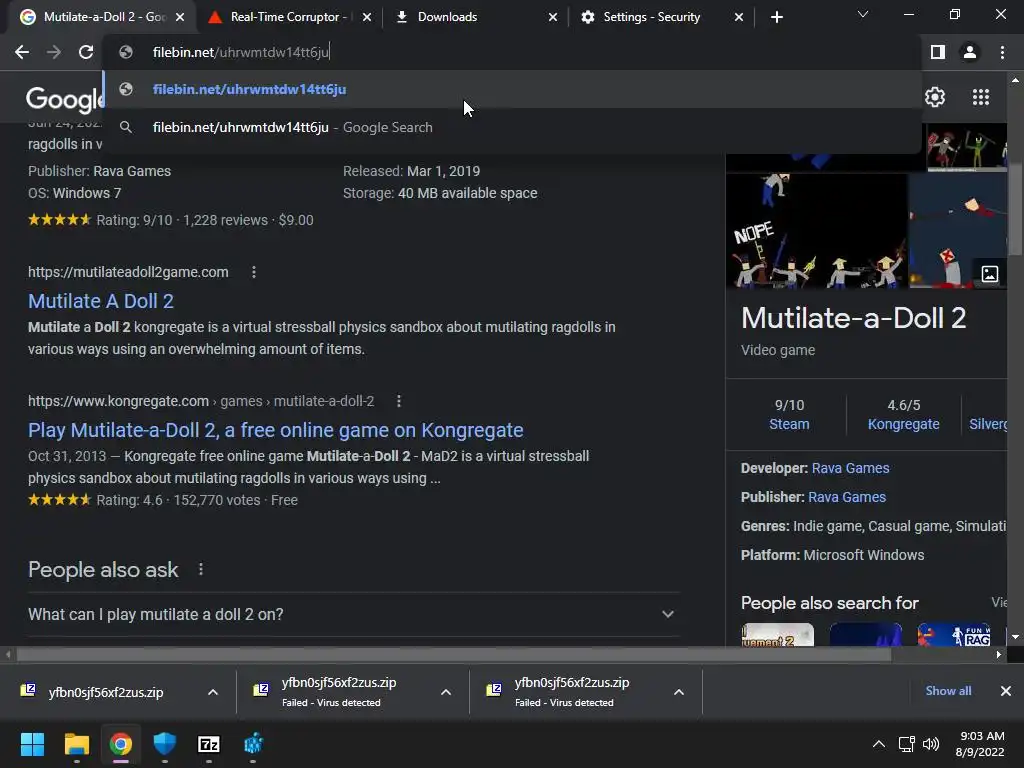Viewport: 1024px width, 768px height.
Task: Expand options for first yfbn0sjf56xf2zus.zip download
Action: click(213, 692)
